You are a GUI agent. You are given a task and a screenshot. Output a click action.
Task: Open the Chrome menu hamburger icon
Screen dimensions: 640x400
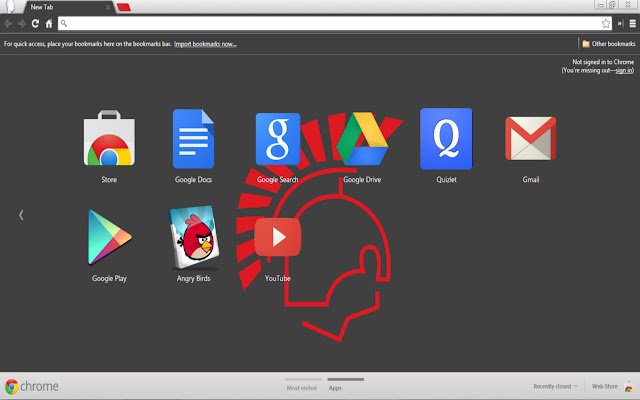pyautogui.click(x=632, y=24)
